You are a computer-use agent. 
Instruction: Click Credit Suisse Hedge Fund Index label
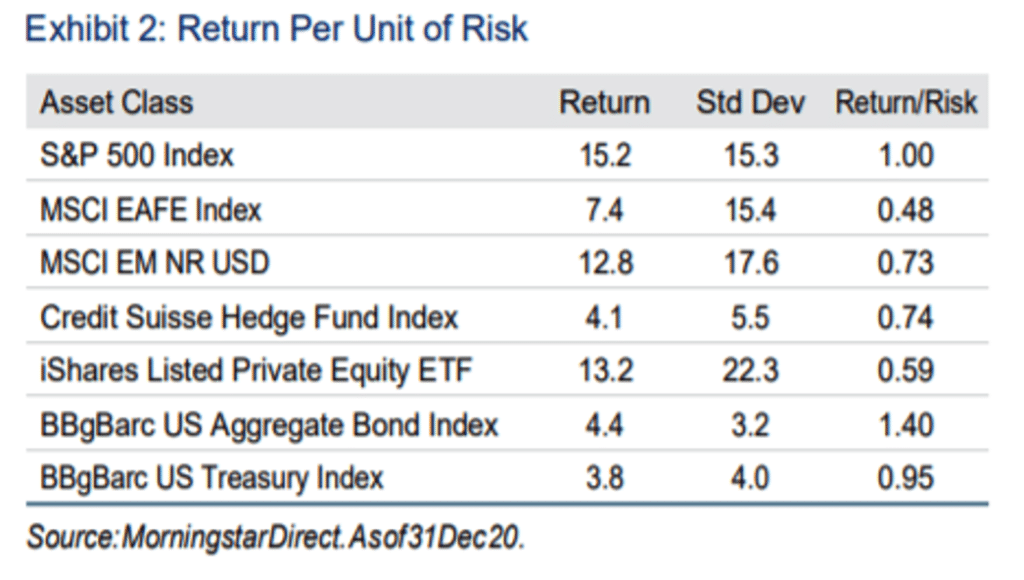pyautogui.click(x=249, y=317)
